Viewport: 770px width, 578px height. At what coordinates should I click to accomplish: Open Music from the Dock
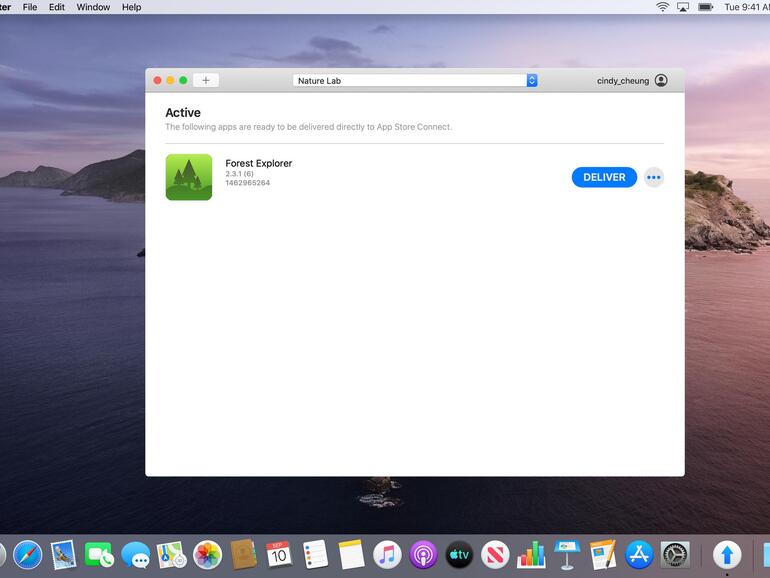point(387,555)
